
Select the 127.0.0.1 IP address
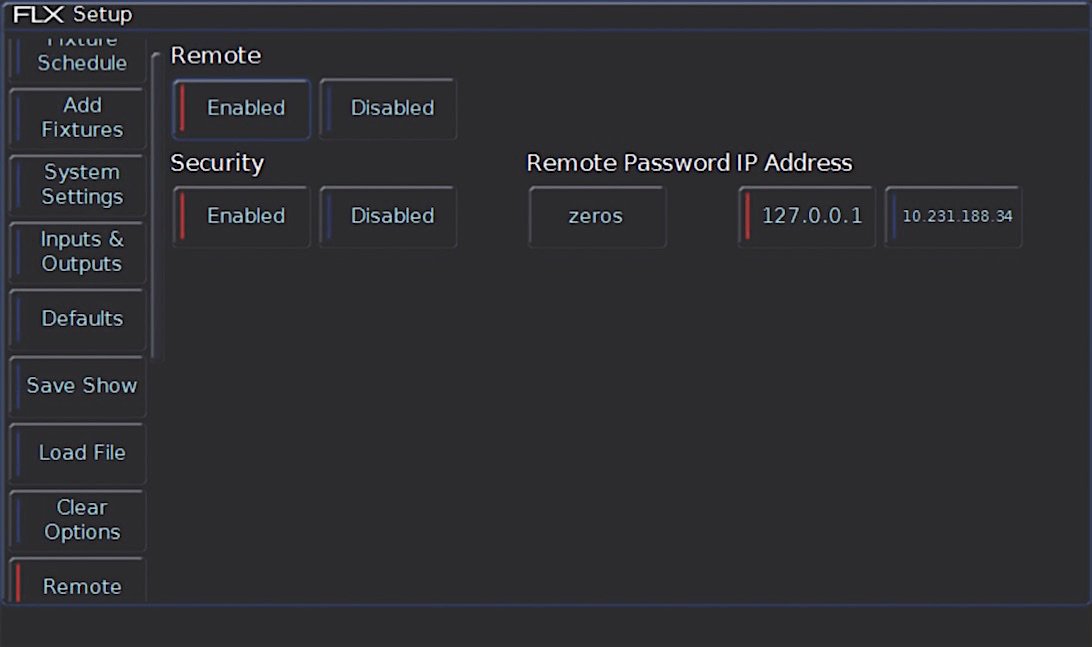pos(806,217)
